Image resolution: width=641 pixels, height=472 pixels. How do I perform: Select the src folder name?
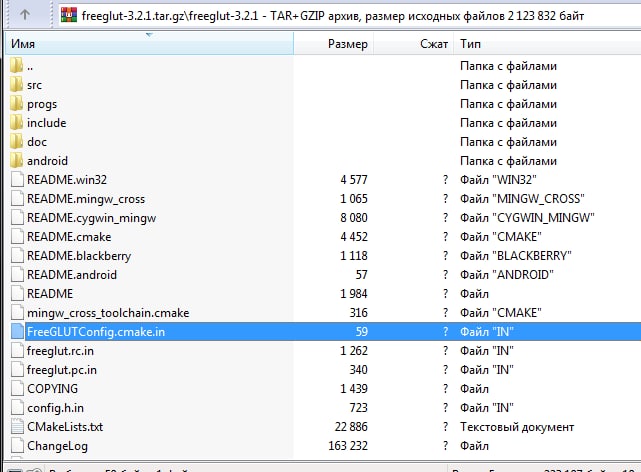point(34,85)
